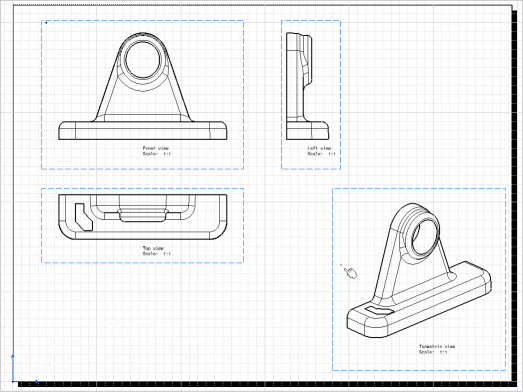523x392 pixels.
Task: Click the base plate in the Front view
Action: 143,130
